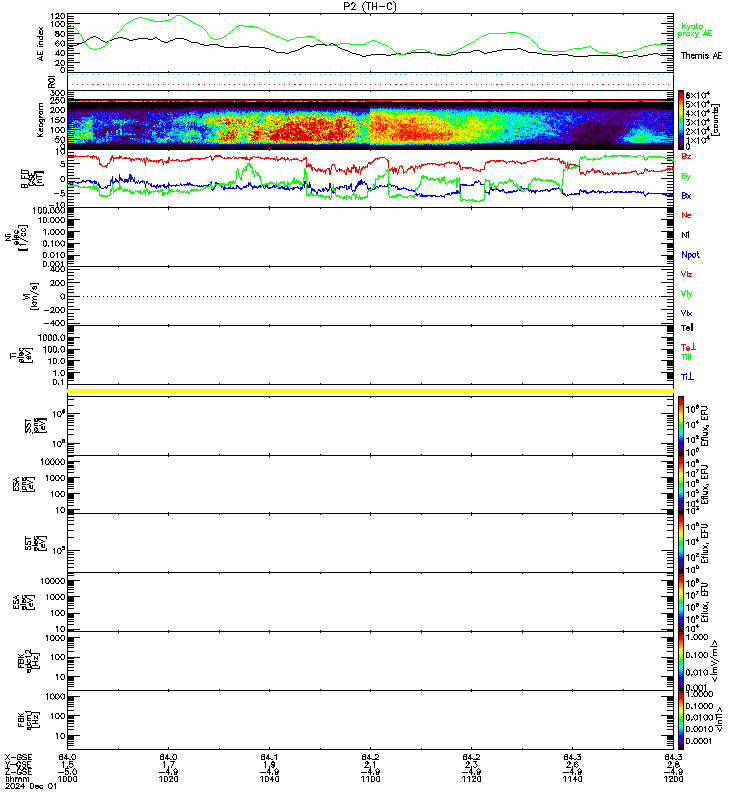The image size is (750, 800).
Task: Select the black Te parallel legend label
Action: (687, 328)
